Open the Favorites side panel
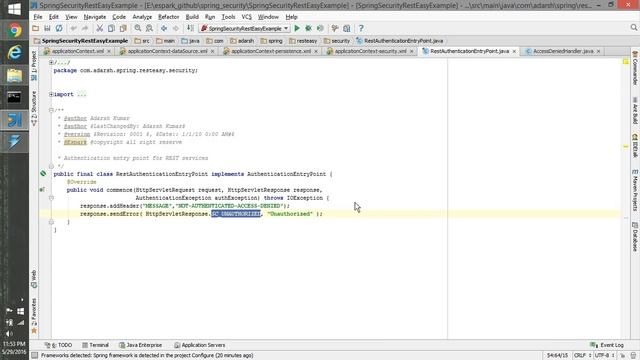The width and height of the screenshot is (640, 360). [x=34, y=316]
